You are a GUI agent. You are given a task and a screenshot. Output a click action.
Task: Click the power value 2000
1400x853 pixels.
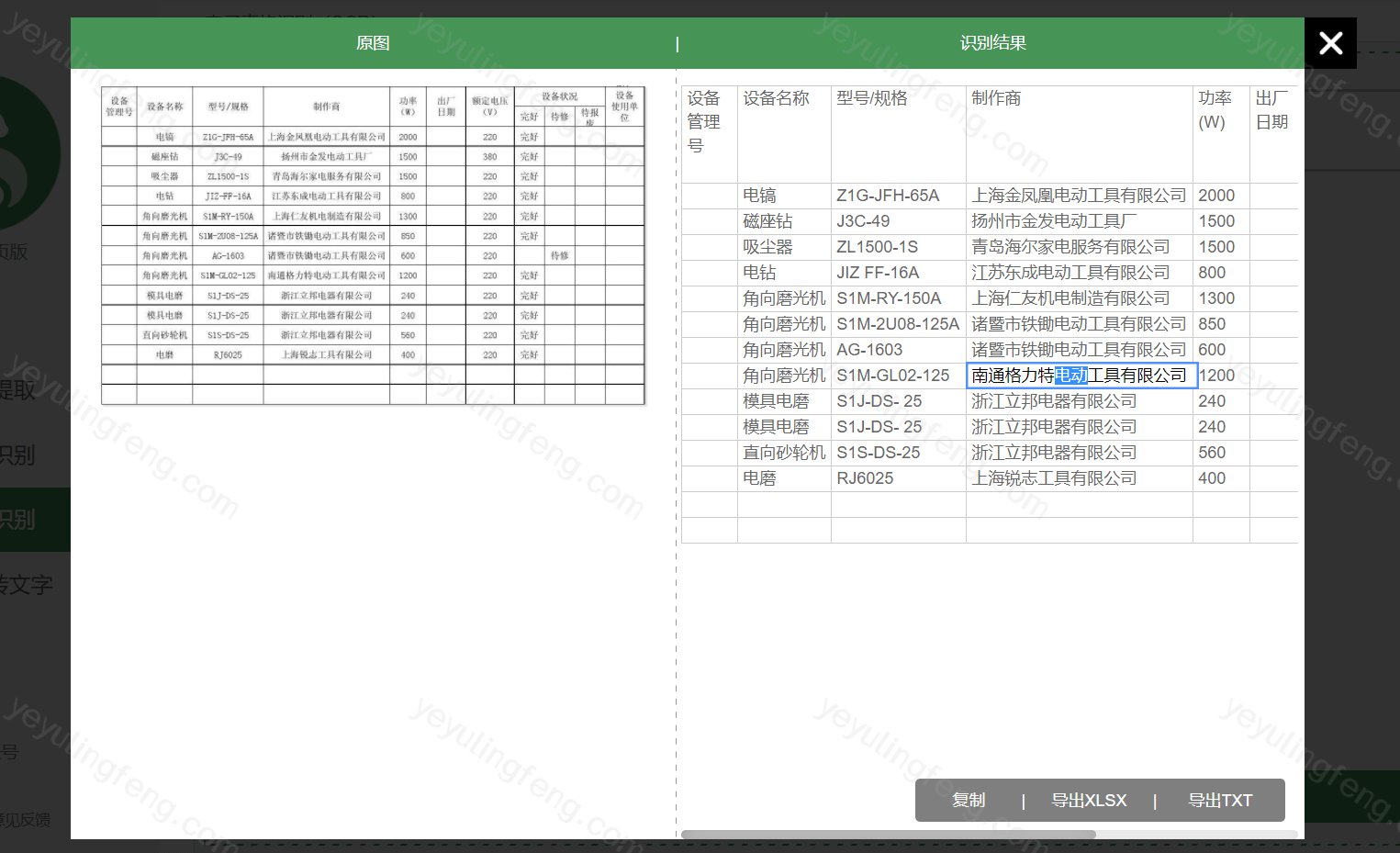point(1221,196)
